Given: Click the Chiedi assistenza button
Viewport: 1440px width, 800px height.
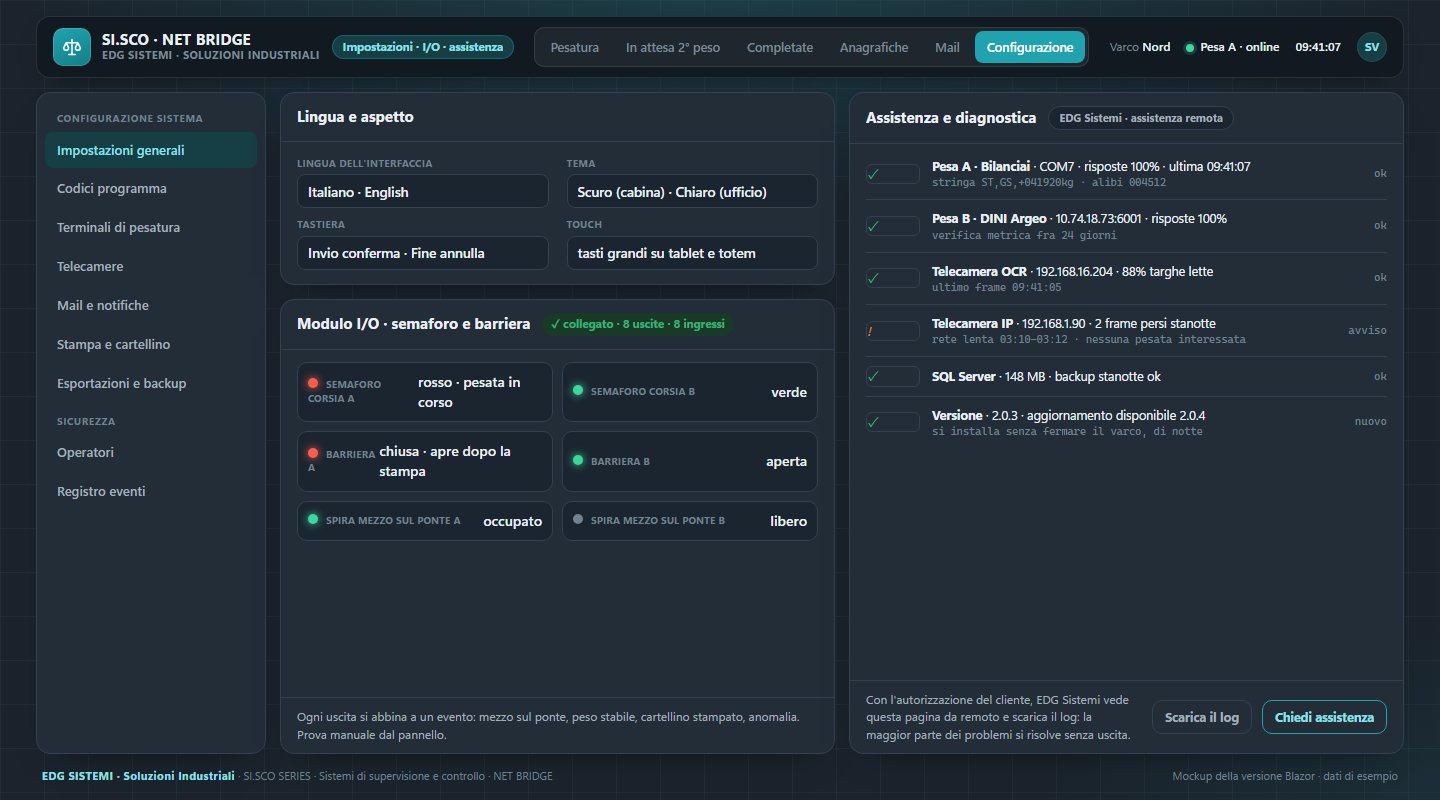Looking at the screenshot, I should click(1324, 717).
